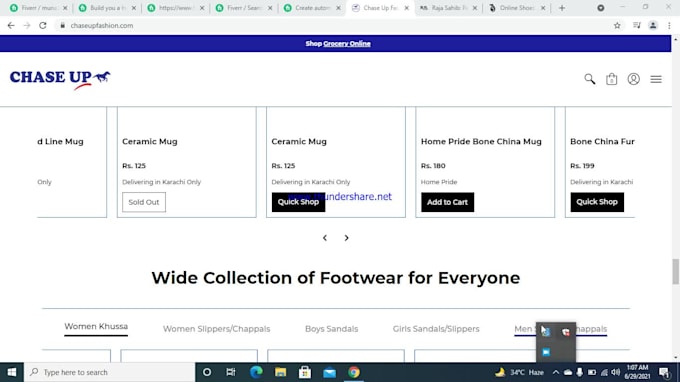Click the Wide Collection of Footwear heading

[335, 278]
